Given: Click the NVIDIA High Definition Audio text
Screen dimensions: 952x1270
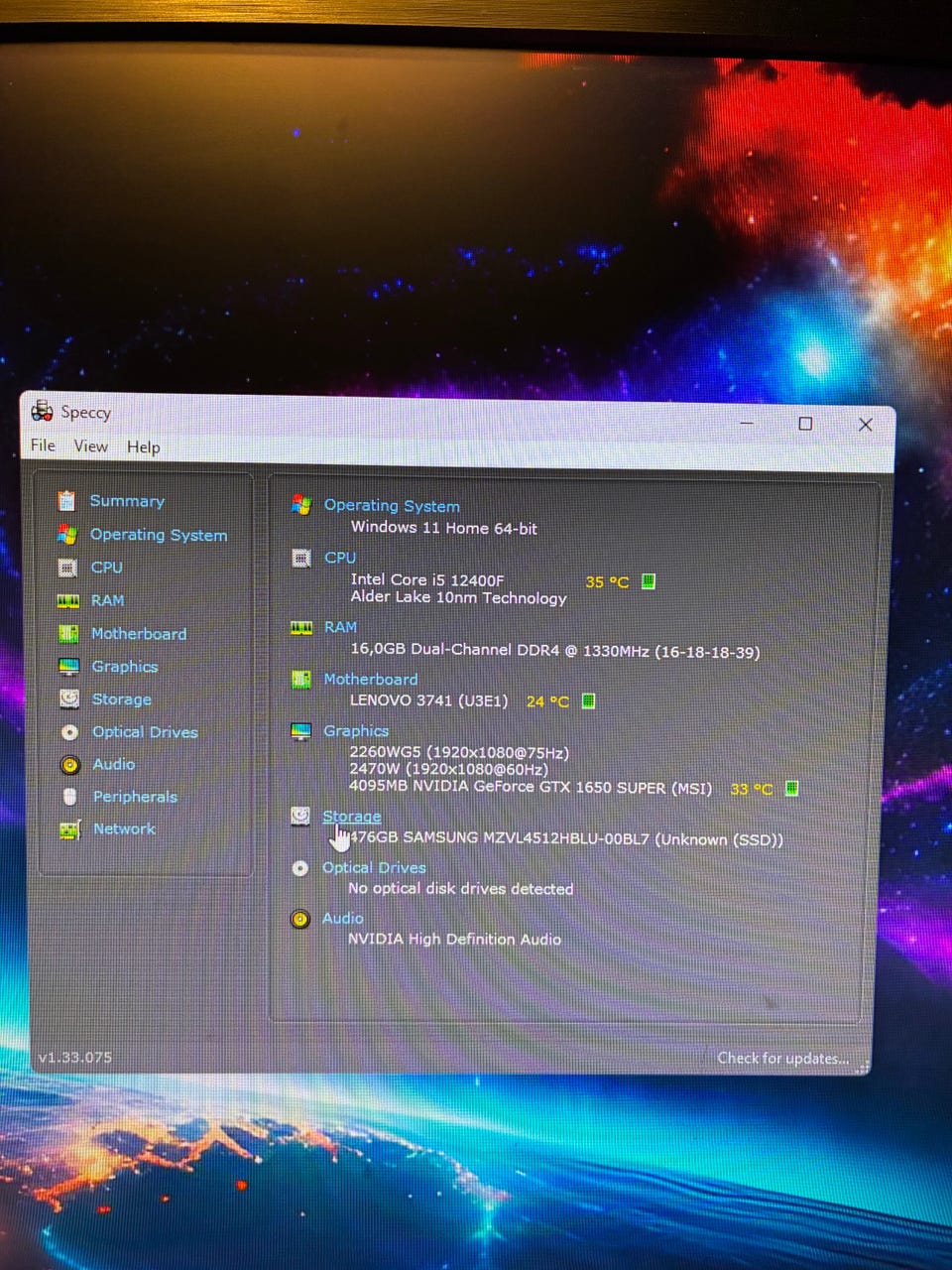Looking at the screenshot, I should pyautogui.click(x=454, y=939).
